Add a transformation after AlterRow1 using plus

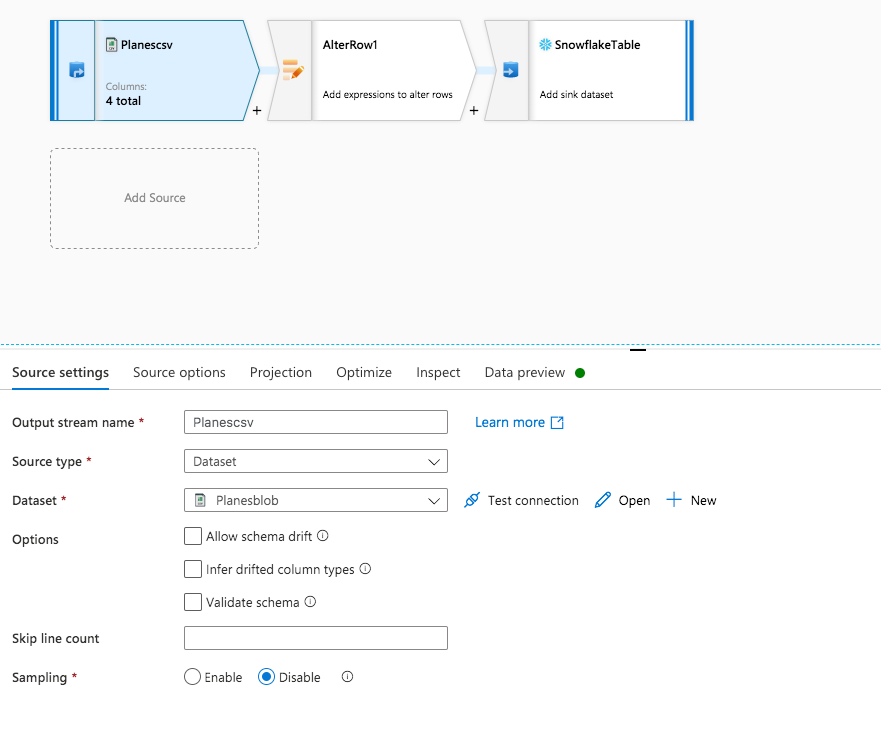474,111
